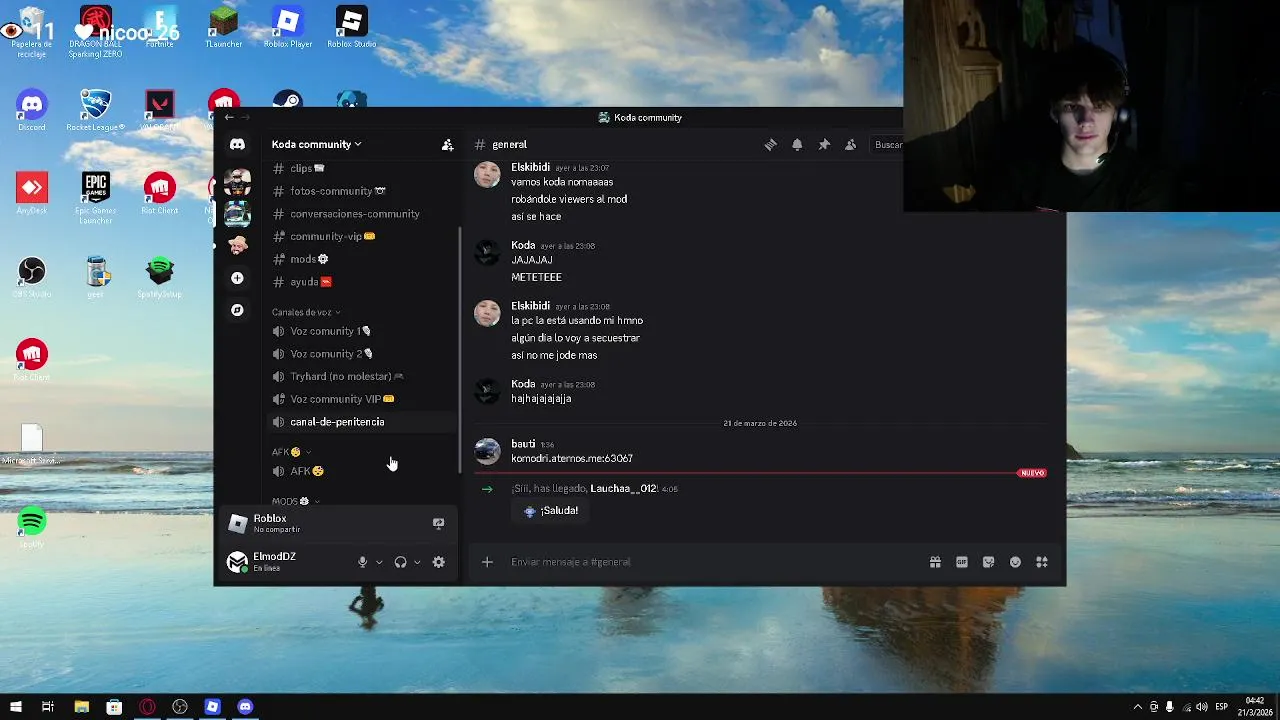The width and height of the screenshot is (1280, 720).
Task: Join the AFK voice channel
Action: (x=362, y=471)
